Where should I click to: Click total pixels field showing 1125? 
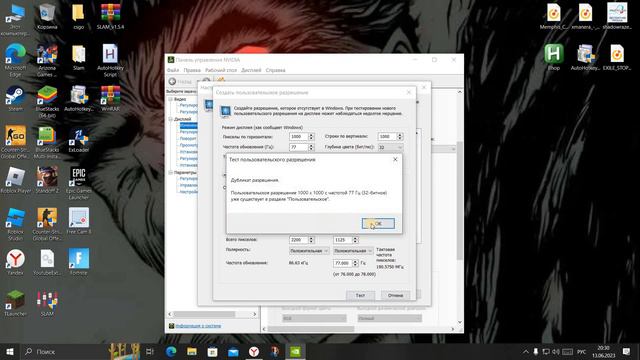343,240
